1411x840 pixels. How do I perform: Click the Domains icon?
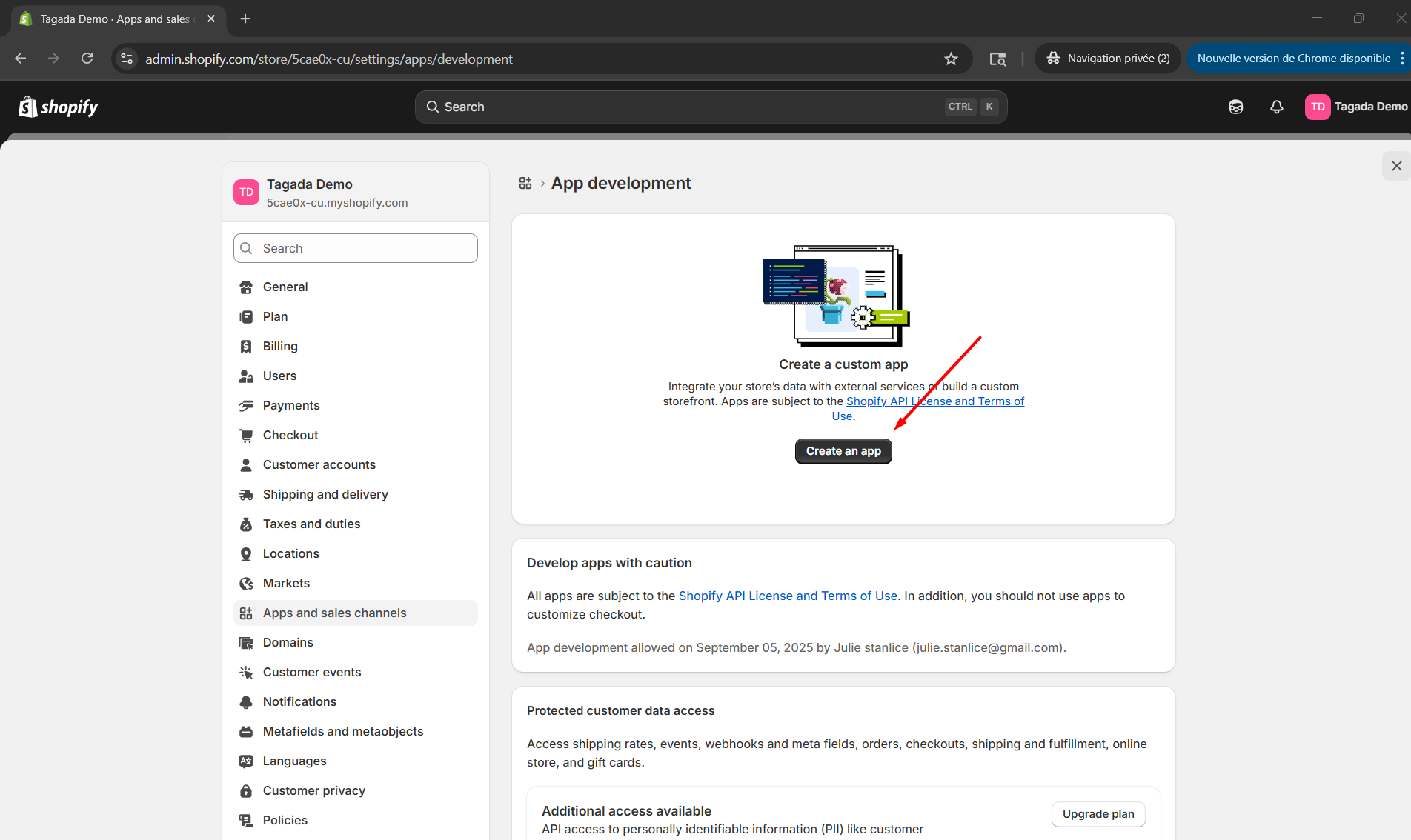click(246, 643)
